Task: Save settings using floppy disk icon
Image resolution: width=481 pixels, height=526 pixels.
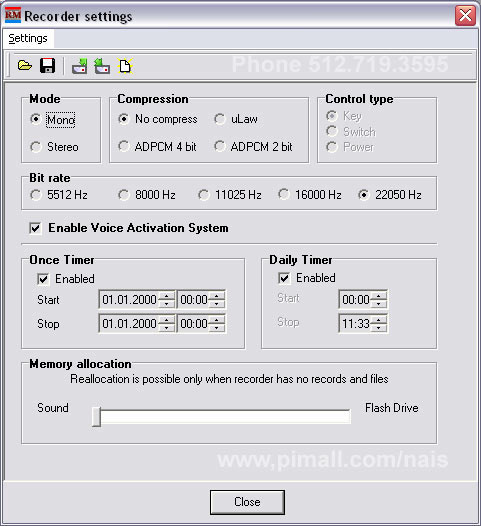Action: 47,65
